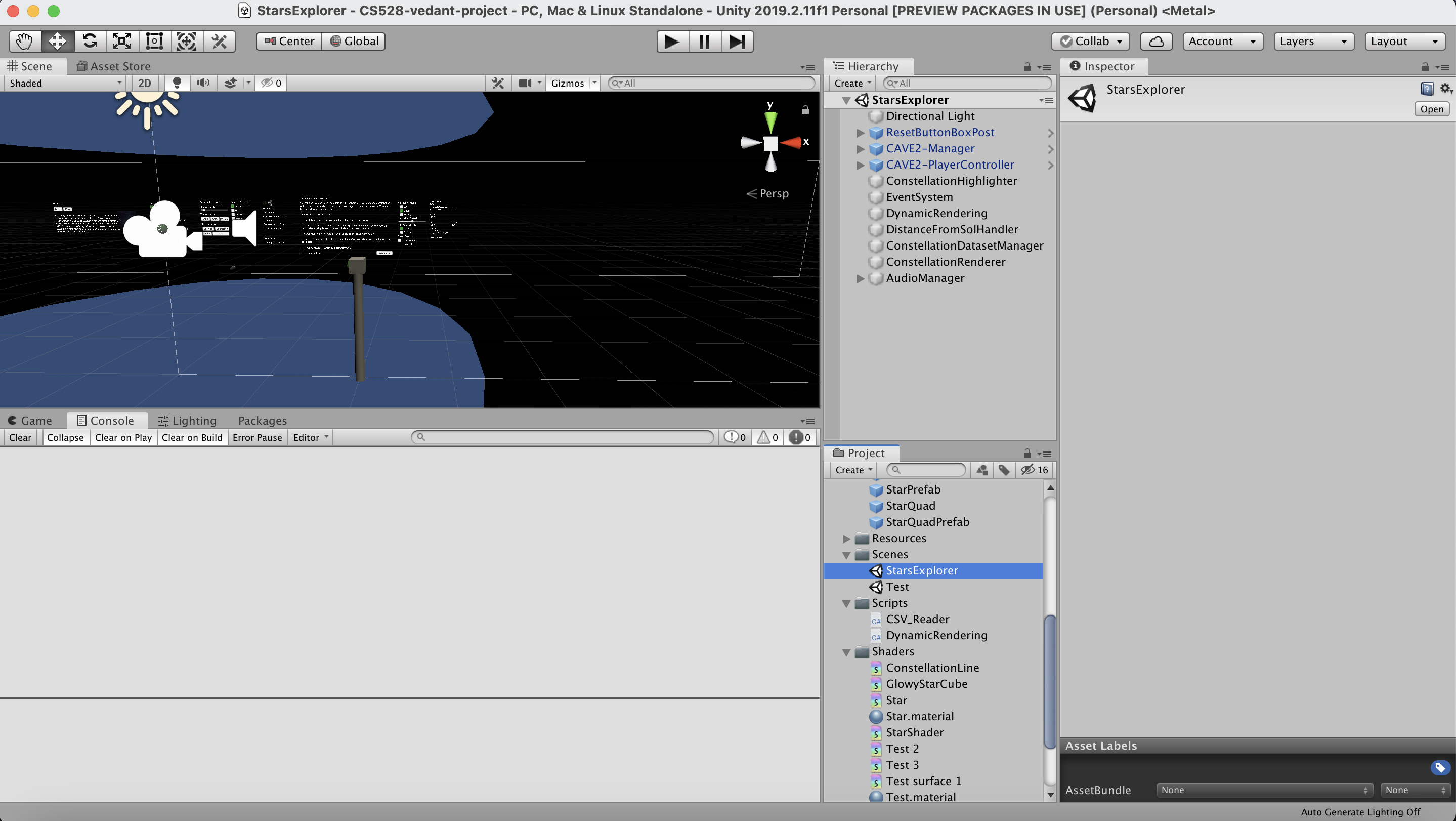Switch to the Packages tab
The image size is (1456, 821).
(262, 421)
